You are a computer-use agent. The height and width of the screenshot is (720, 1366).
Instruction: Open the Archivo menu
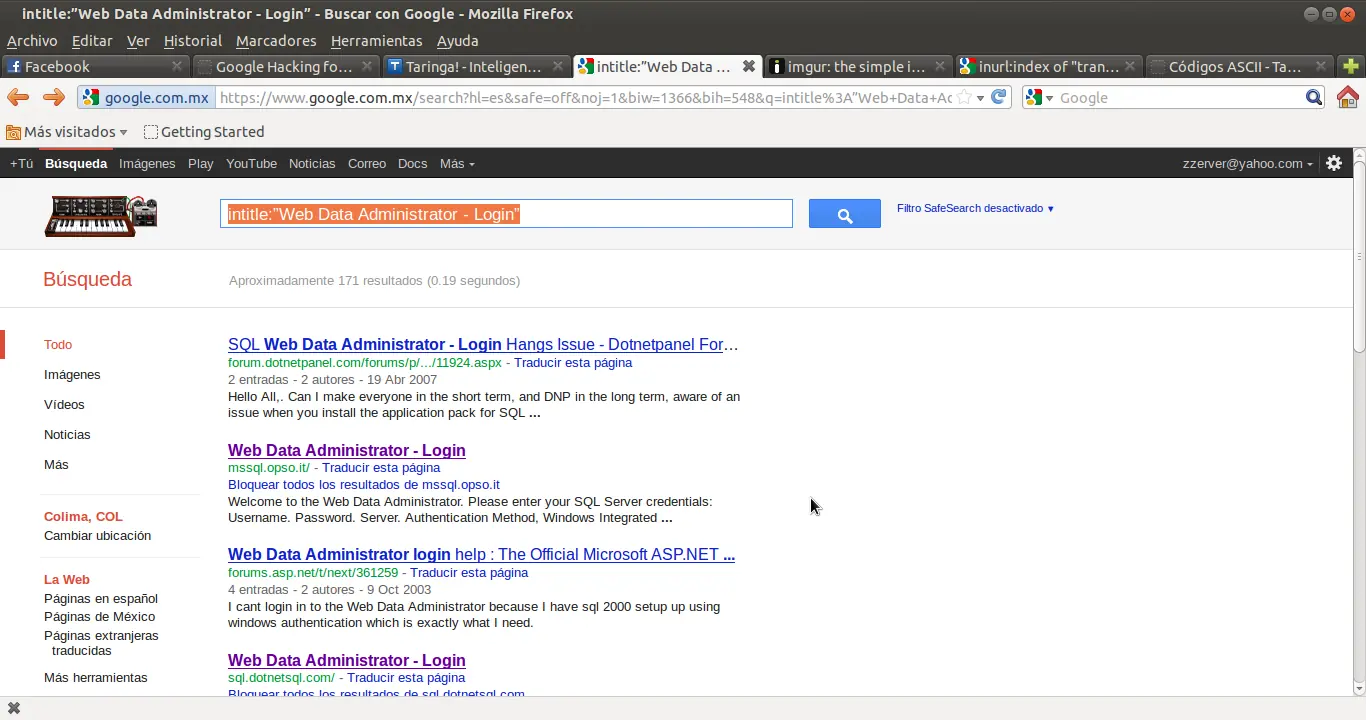pos(32,41)
